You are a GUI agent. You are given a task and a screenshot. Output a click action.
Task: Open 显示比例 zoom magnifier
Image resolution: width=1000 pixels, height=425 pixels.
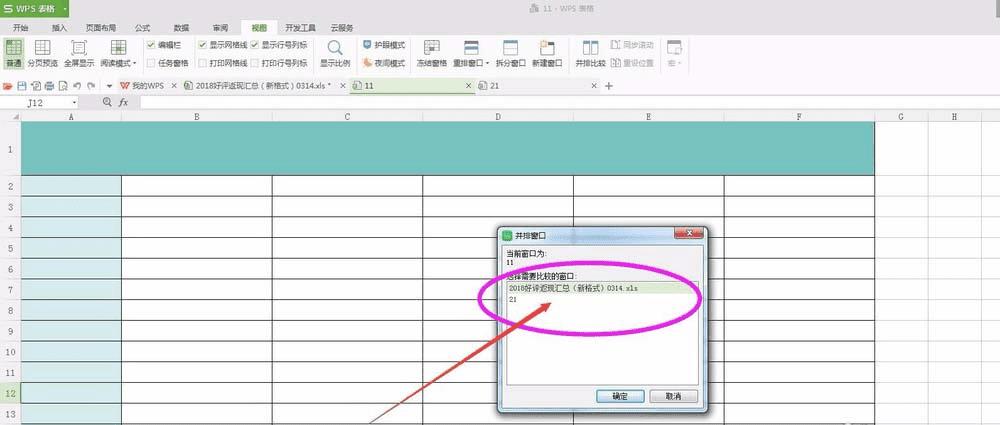pyautogui.click(x=335, y=54)
